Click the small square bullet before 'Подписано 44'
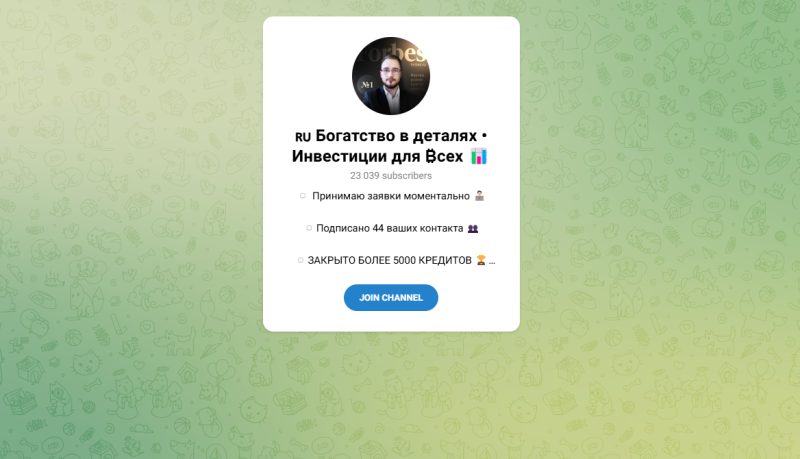The width and height of the screenshot is (800, 459). (309, 228)
